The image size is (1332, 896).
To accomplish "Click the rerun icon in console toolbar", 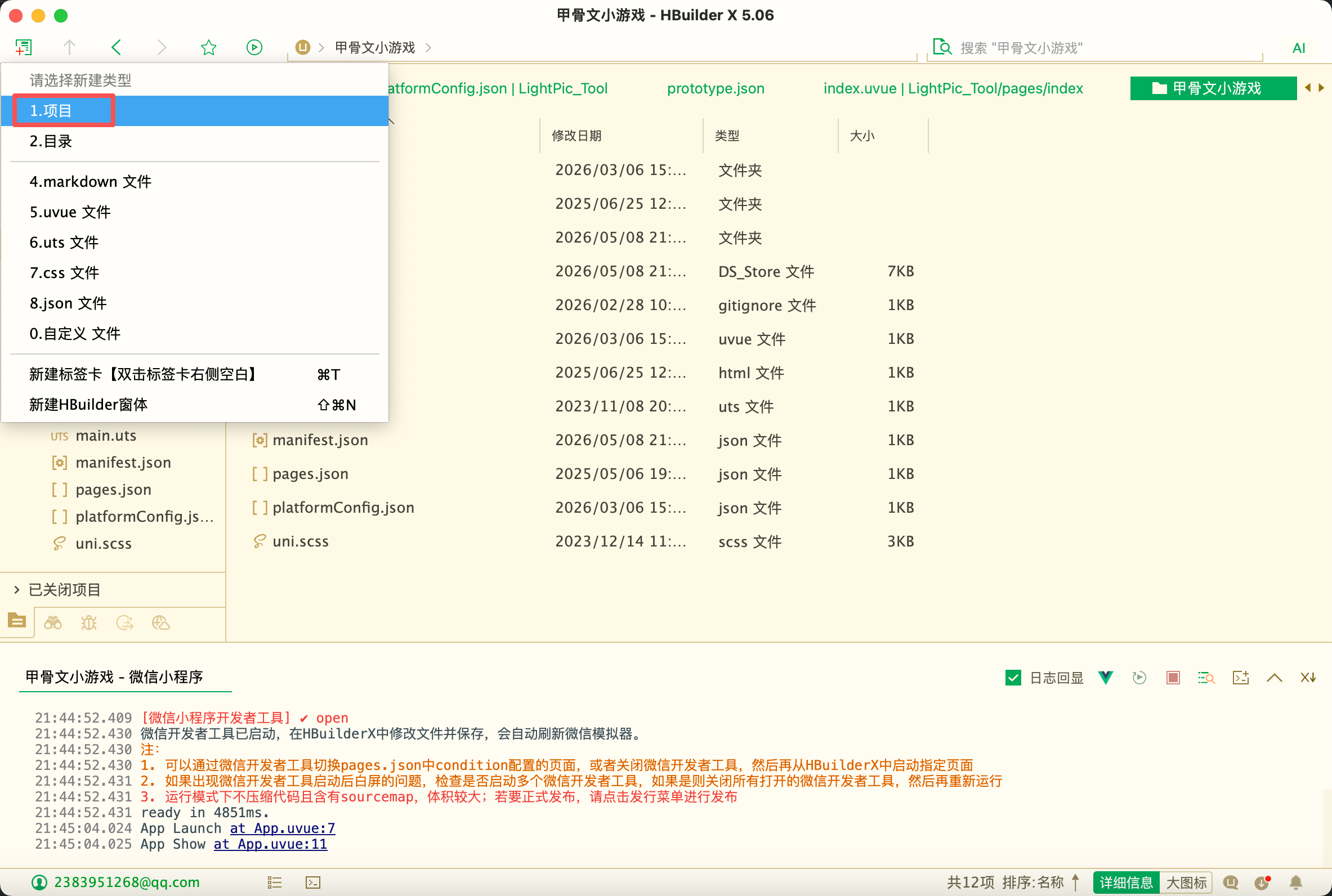I will coord(1139,678).
